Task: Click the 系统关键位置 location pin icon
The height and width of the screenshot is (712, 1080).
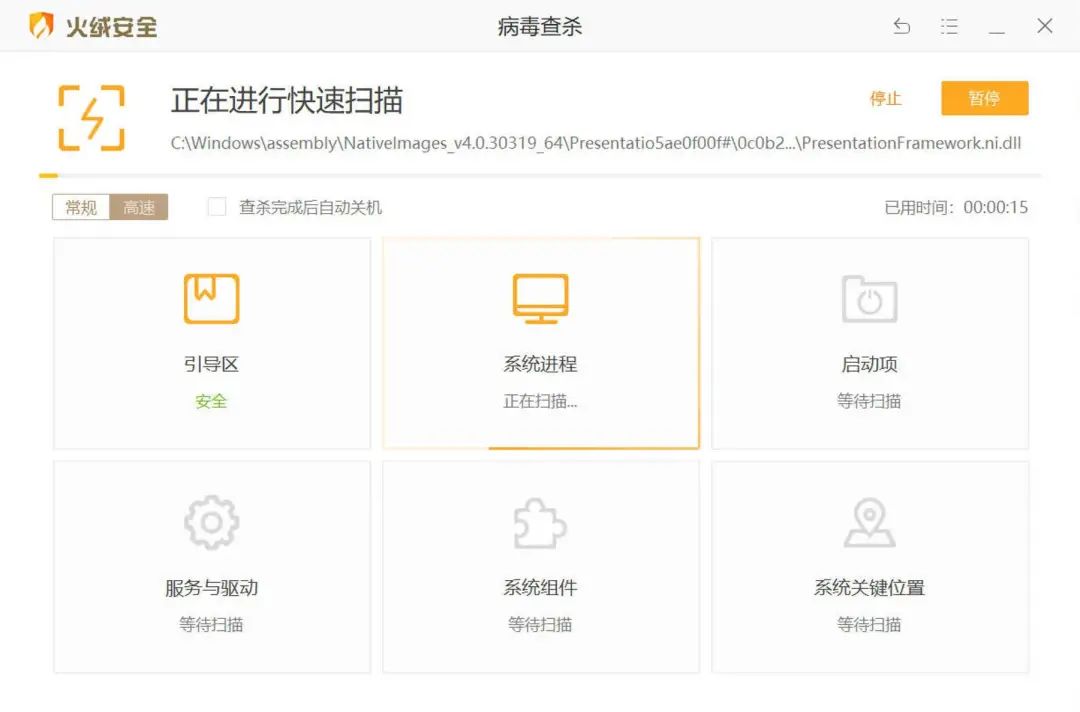Action: coord(869,521)
